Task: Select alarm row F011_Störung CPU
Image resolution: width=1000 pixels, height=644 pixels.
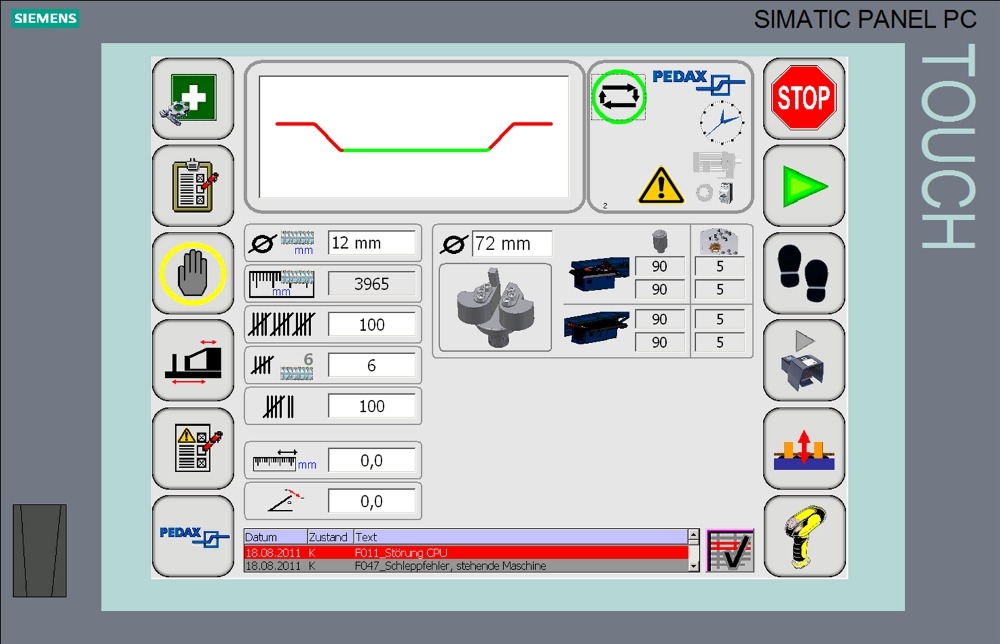Action: (x=466, y=552)
